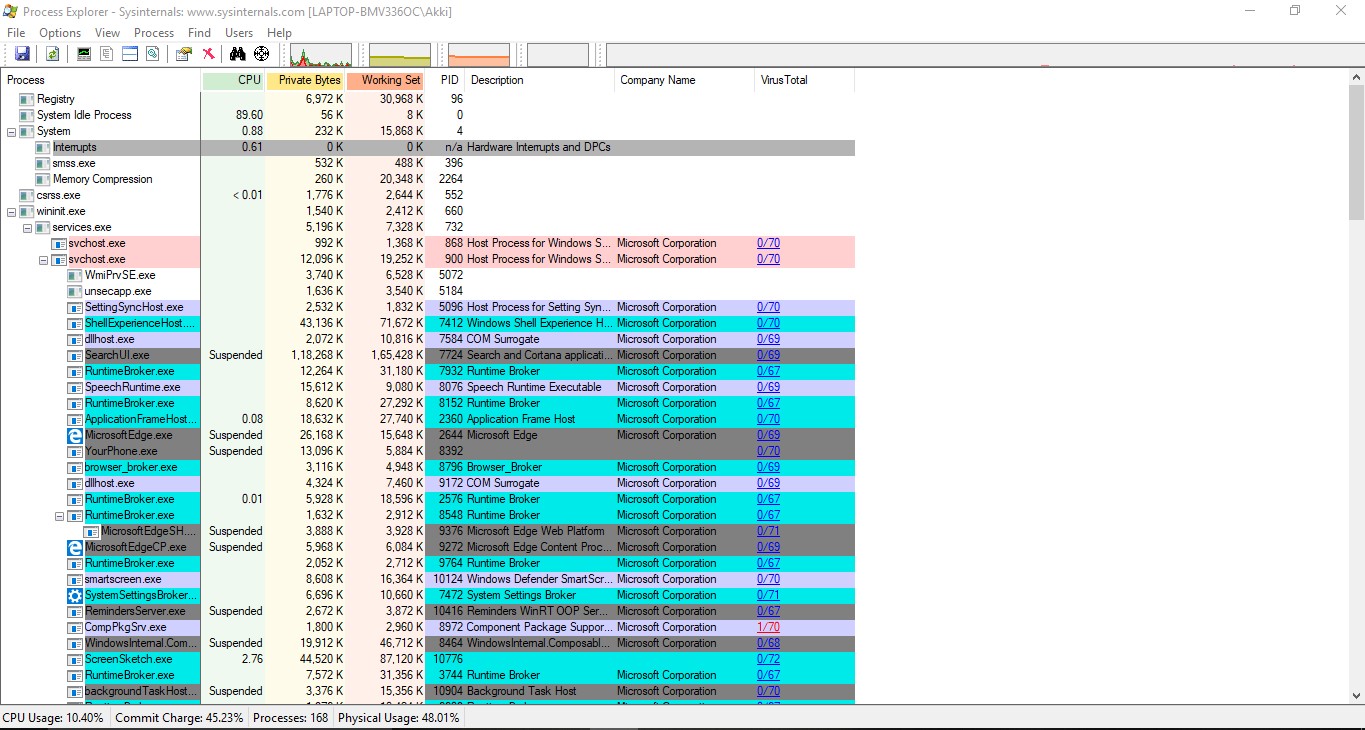Viewport: 1365px width, 730px height.
Task: Click the icon beside SpeechRuntime.exe
Action: [x=75, y=387]
